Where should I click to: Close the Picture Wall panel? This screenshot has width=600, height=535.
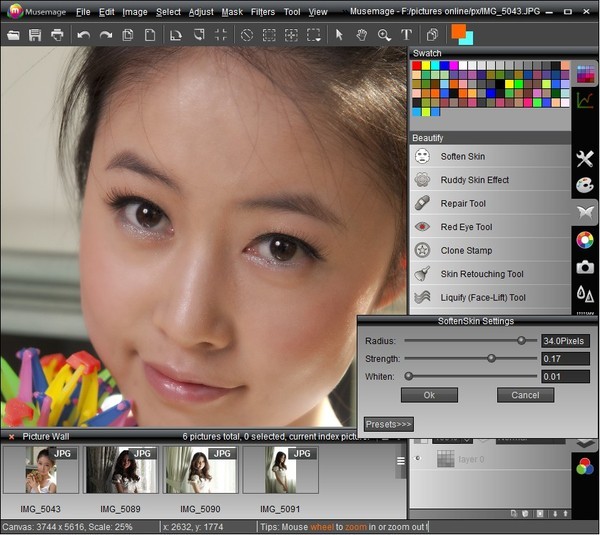pyautogui.click(x=11, y=437)
